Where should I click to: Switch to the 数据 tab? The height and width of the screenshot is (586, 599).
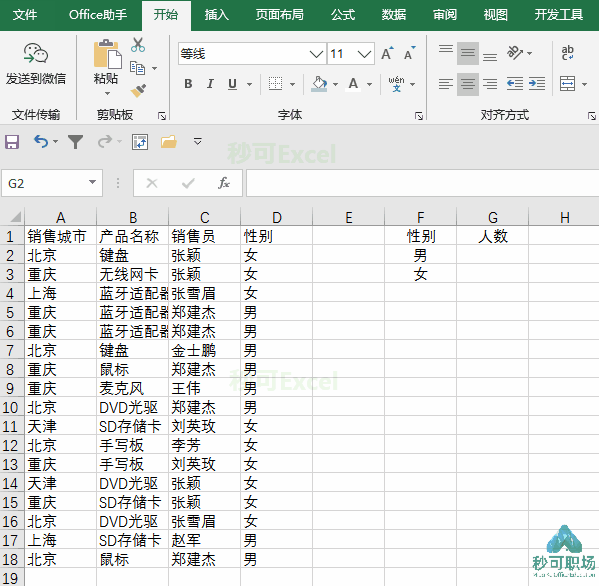click(x=393, y=15)
